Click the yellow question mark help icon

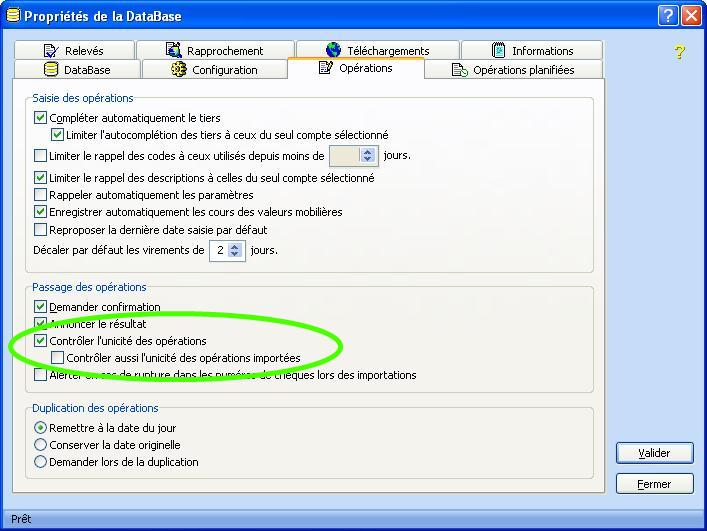pos(679,52)
